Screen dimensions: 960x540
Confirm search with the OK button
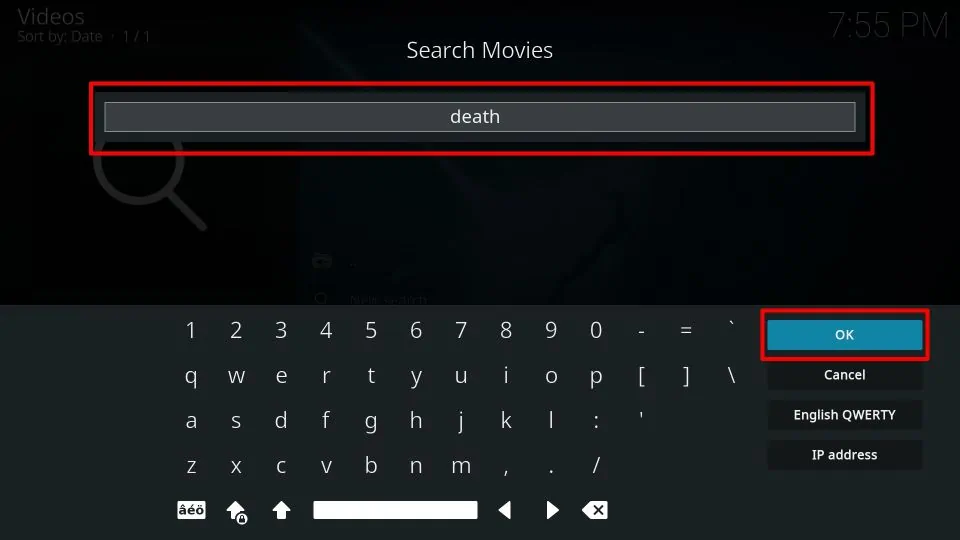pos(844,335)
